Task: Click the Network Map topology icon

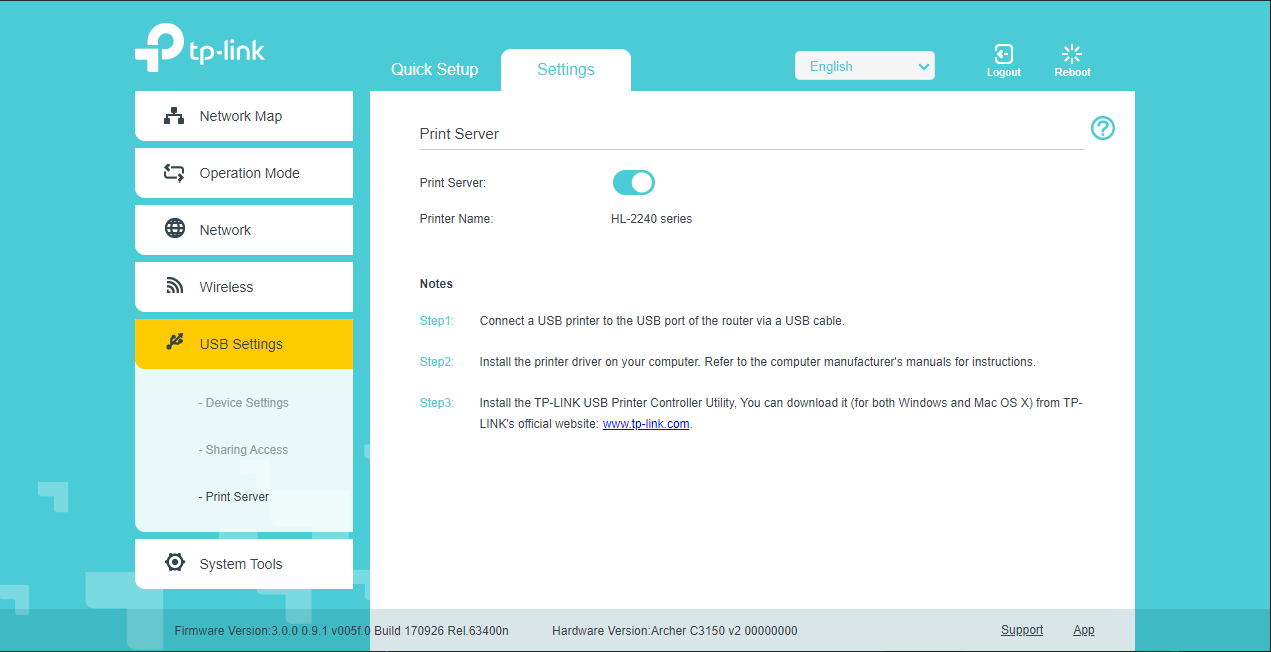Action: click(175, 116)
